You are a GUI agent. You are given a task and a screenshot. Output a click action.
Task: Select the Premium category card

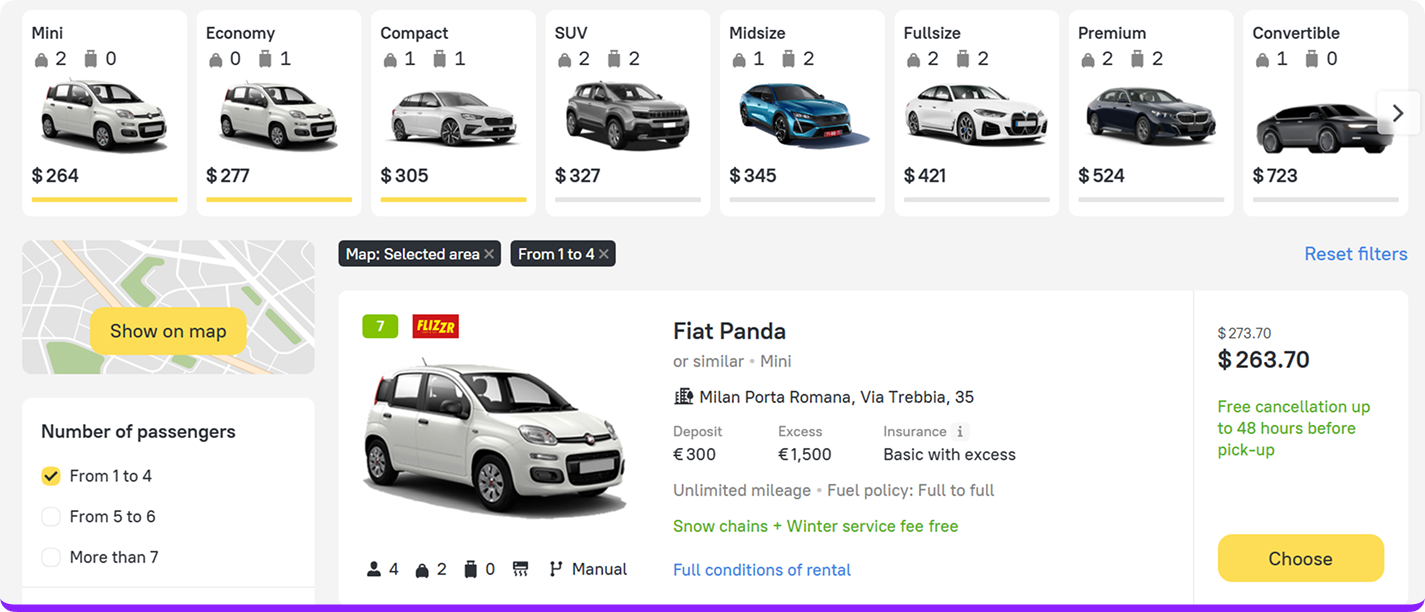point(1150,112)
